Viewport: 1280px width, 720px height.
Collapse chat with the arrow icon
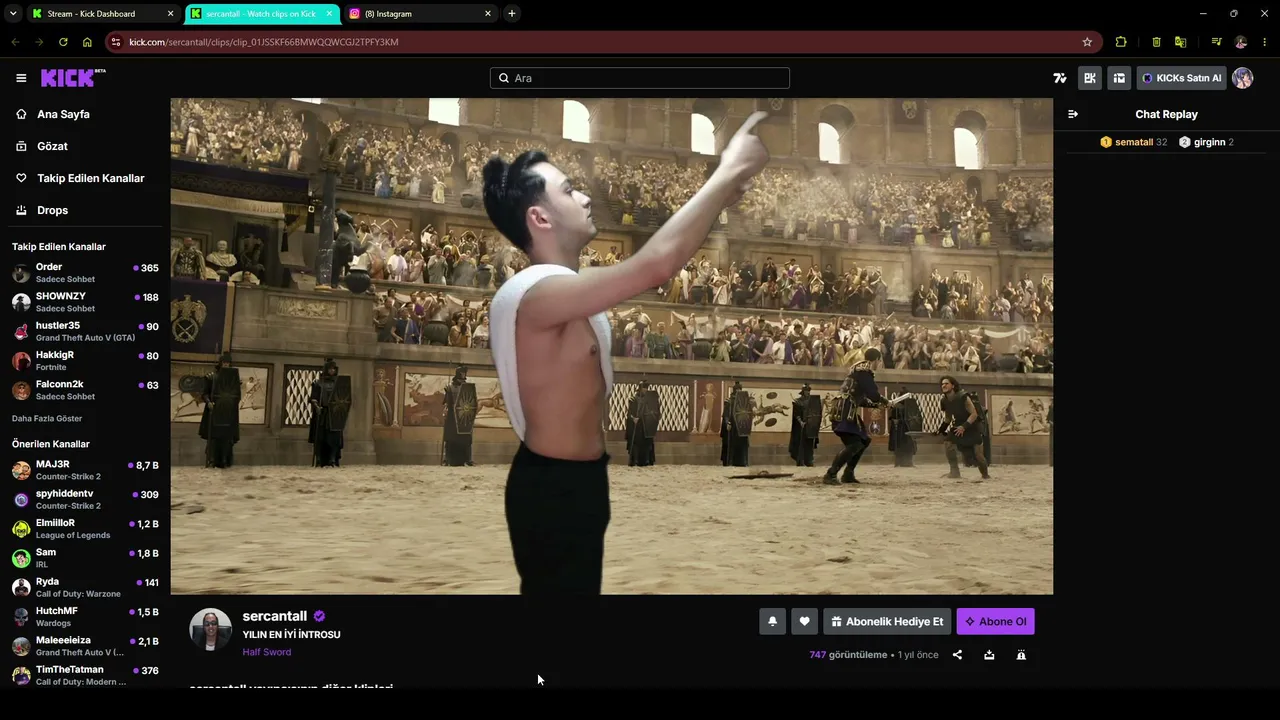pyautogui.click(x=1073, y=114)
